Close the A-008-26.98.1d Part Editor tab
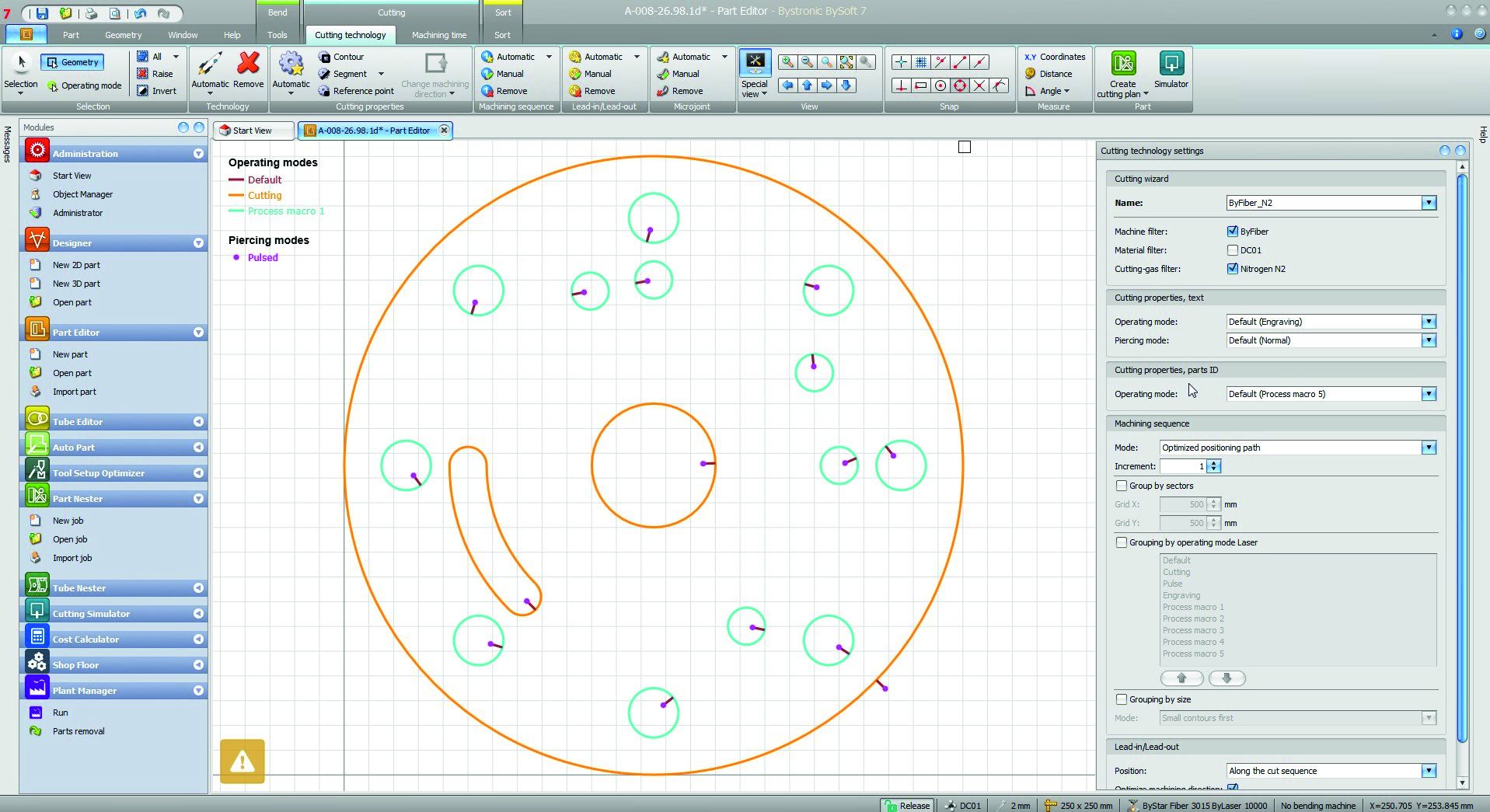 pos(444,131)
